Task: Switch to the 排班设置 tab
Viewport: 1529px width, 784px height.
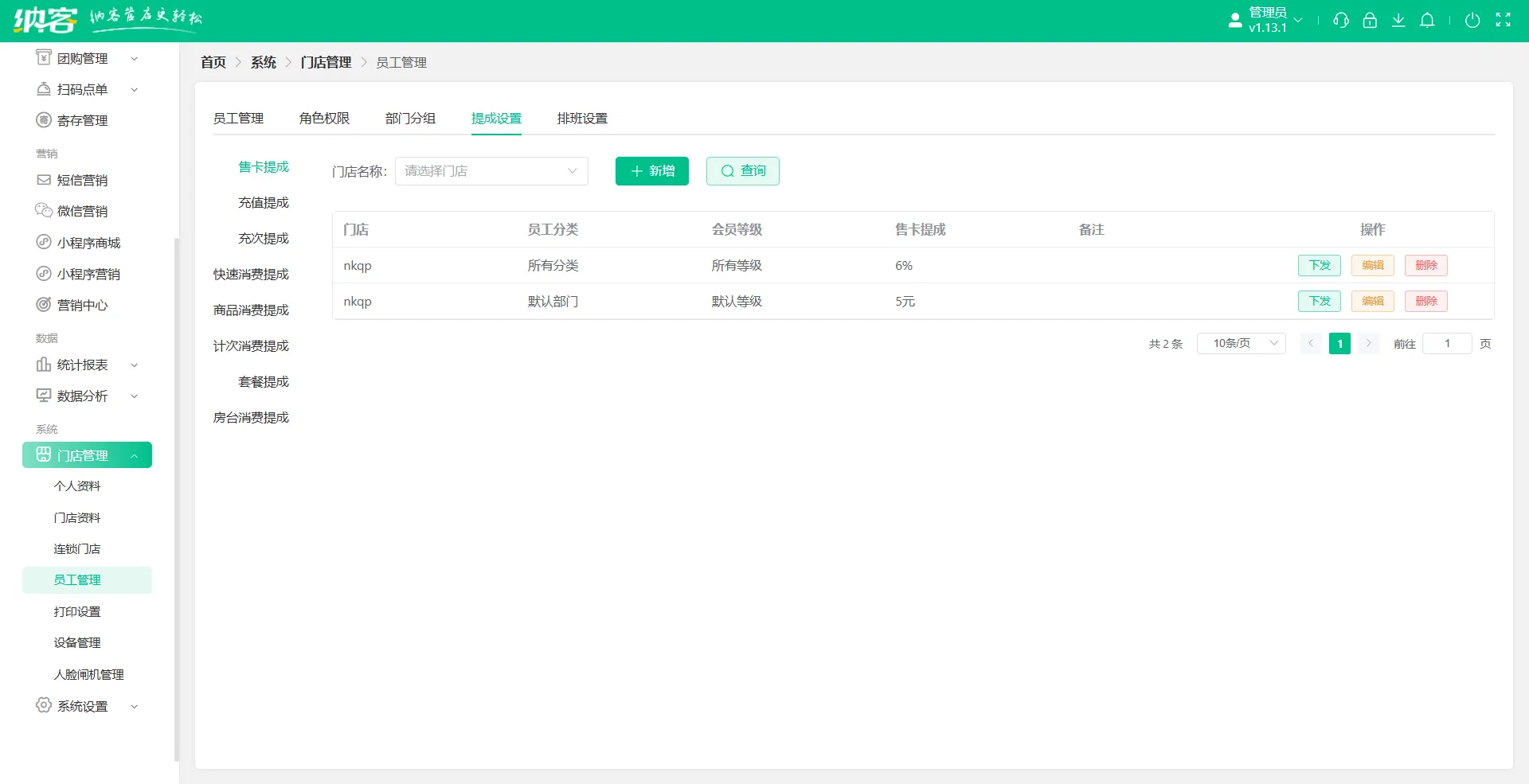Action: point(582,118)
